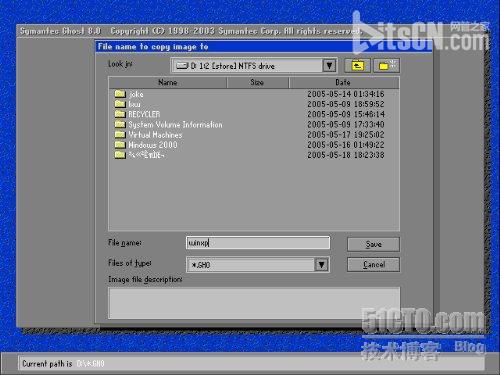Select the System Volume Information folder icon
The width and height of the screenshot is (500, 375).
(x=120, y=124)
